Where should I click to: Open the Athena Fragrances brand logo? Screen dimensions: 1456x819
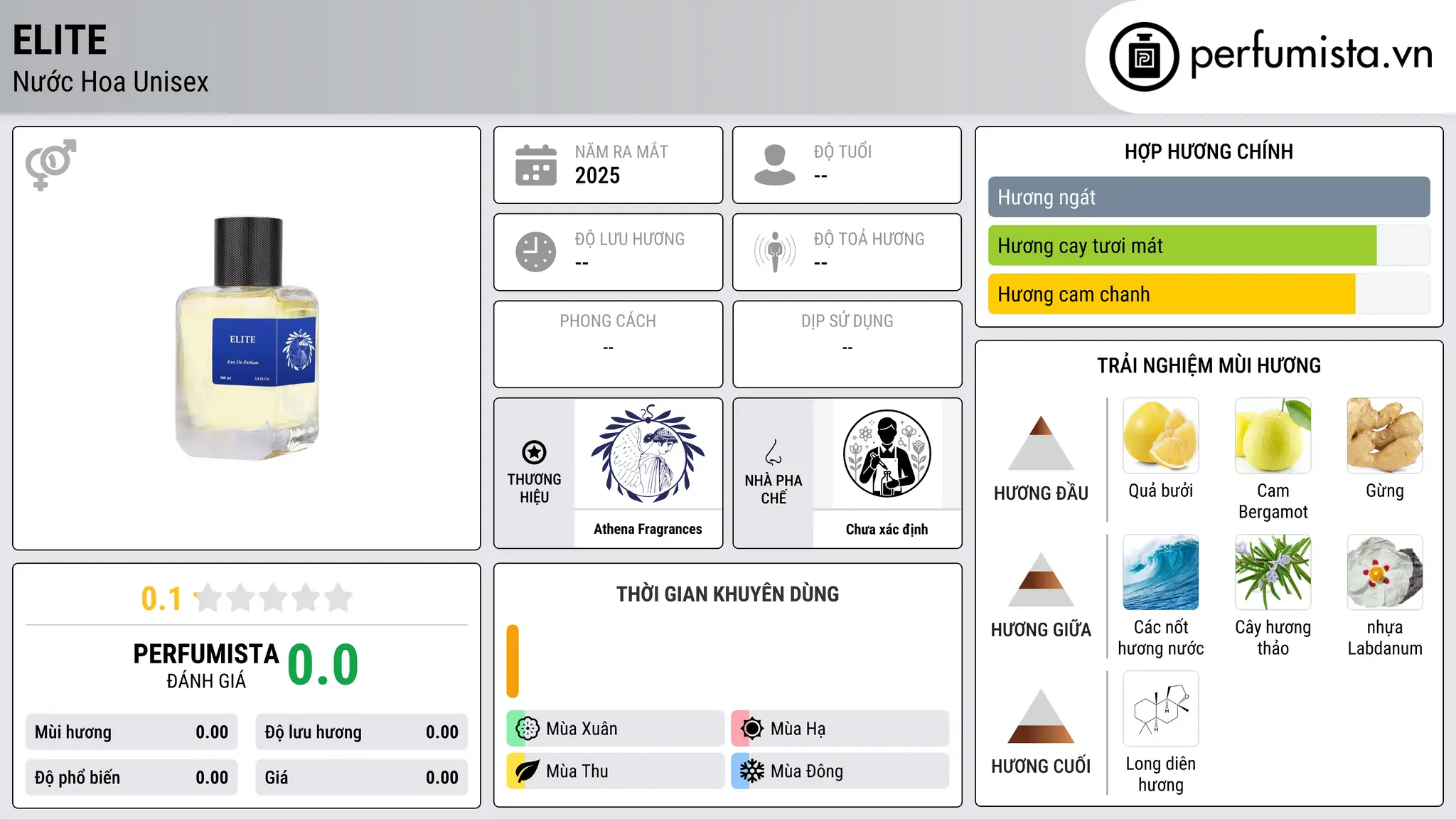(648, 454)
